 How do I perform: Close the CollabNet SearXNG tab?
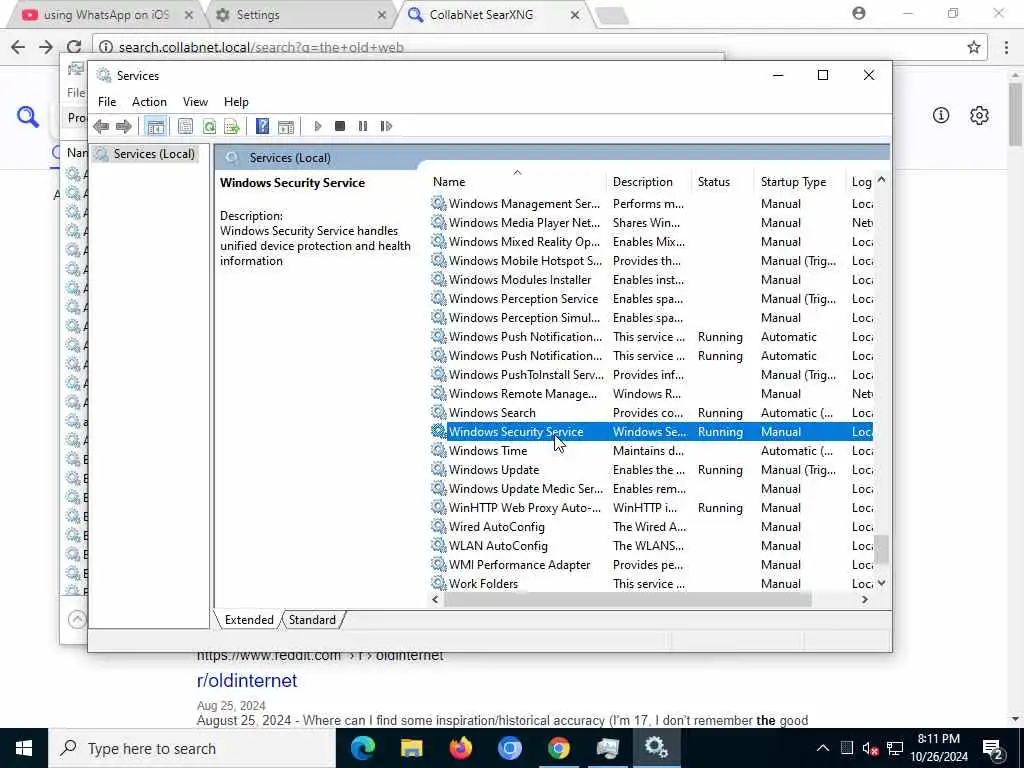click(575, 15)
